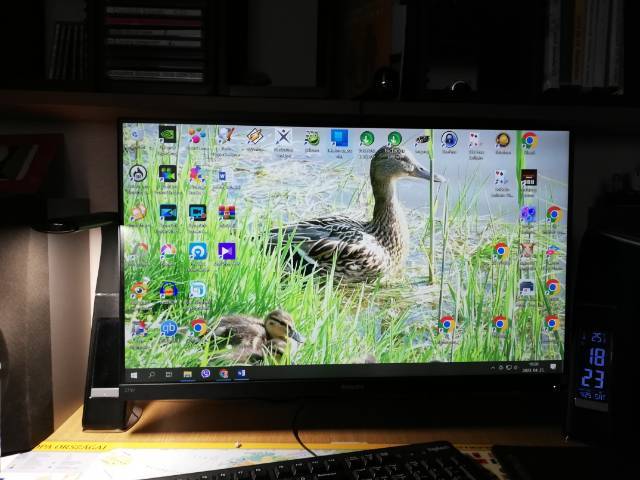
Task: Open the WinRAR archive icon
Action: click(x=227, y=212)
